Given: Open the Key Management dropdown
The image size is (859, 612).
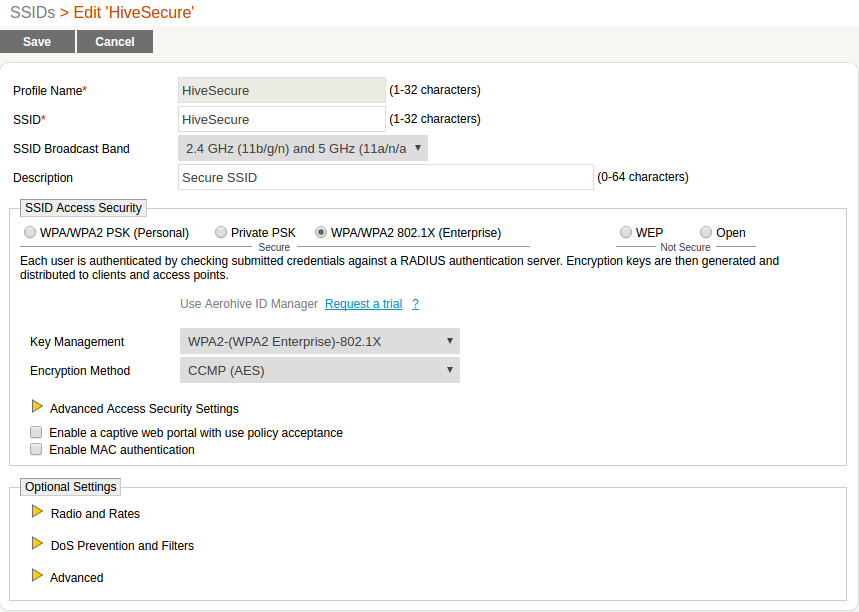Looking at the screenshot, I should (x=319, y=341).
